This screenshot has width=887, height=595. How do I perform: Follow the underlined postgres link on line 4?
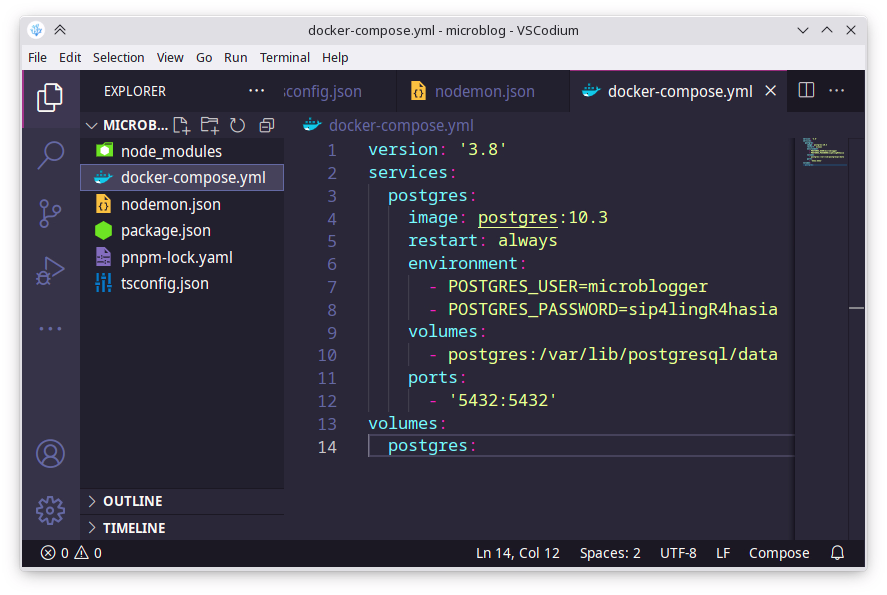click(517, 217)
